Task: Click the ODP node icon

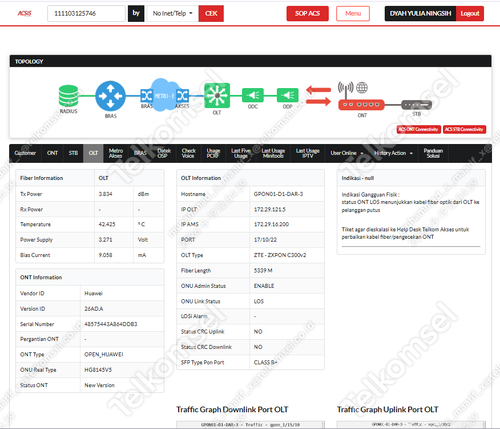Action: point(288,95)
